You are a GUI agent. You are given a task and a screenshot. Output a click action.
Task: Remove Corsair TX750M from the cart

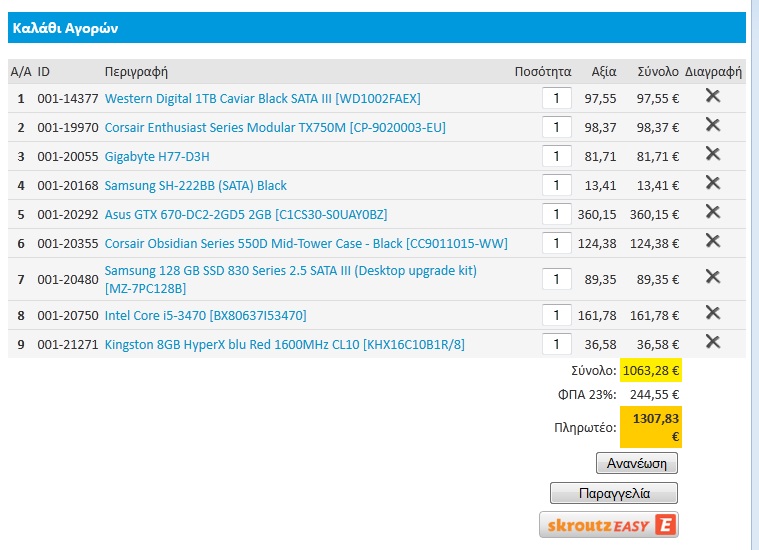coord(713,125)
